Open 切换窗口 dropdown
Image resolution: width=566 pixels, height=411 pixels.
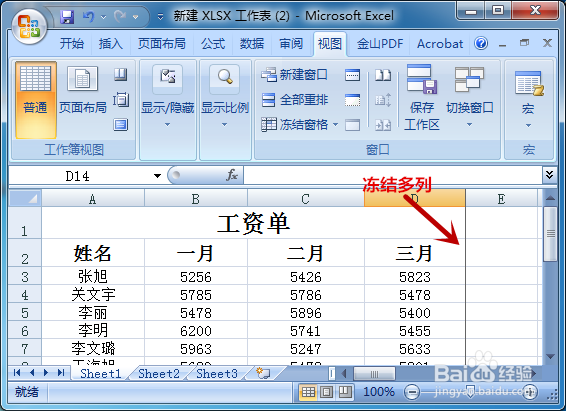click(x=469, y=97)
